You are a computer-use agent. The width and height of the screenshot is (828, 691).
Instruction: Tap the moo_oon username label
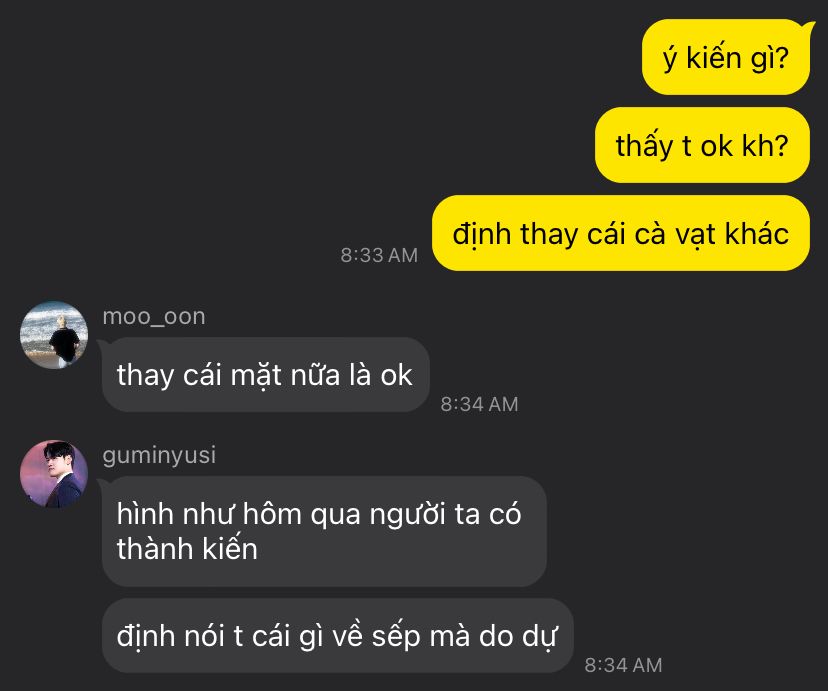(x=154, y=317)
